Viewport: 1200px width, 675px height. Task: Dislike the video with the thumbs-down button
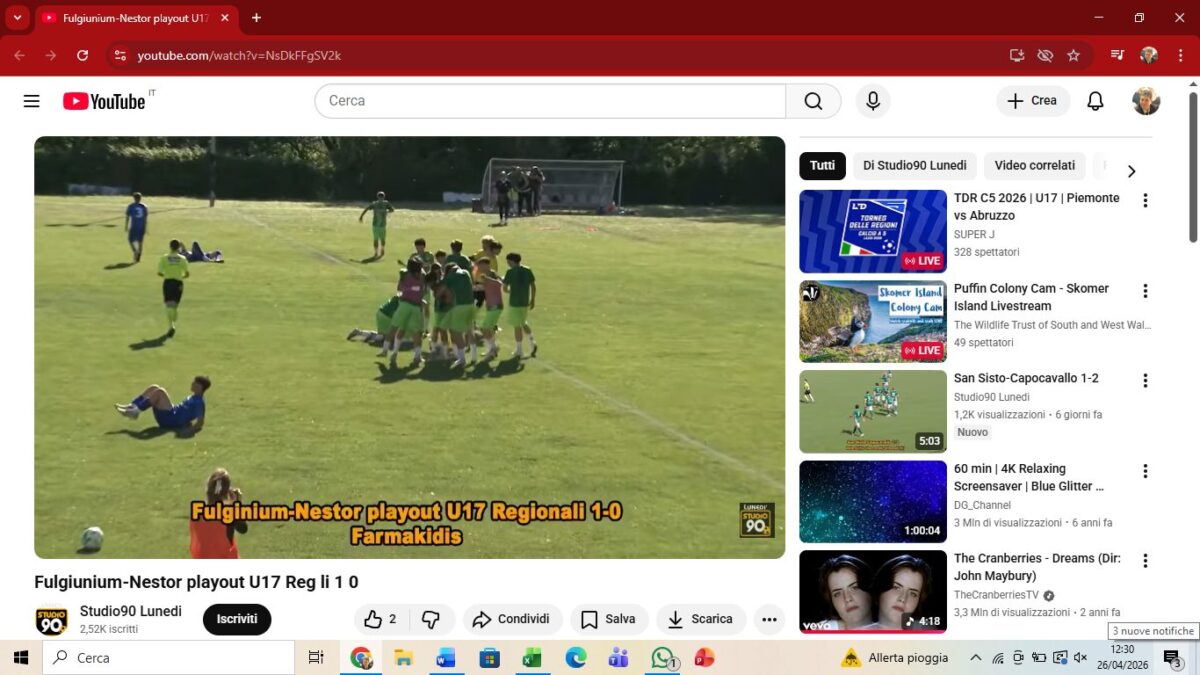pyautogui.click(x=431, y=619)
